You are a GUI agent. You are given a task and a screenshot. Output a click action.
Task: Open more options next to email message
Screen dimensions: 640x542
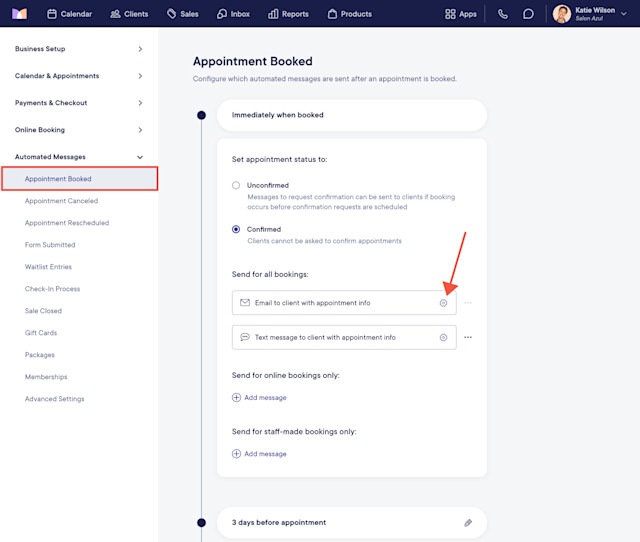468,303
